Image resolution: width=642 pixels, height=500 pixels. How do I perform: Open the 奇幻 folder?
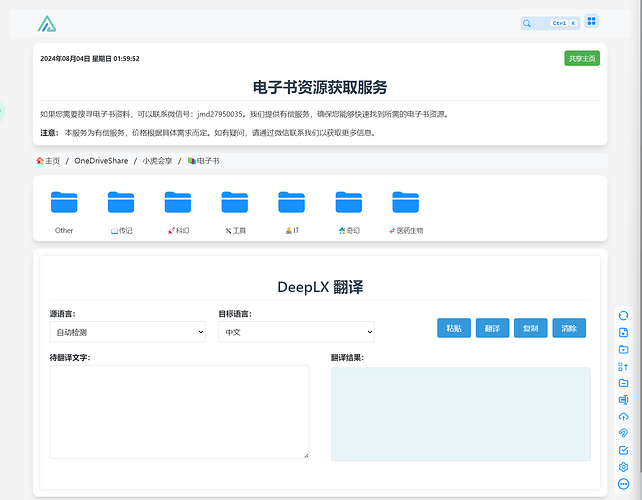click(349, 211)
